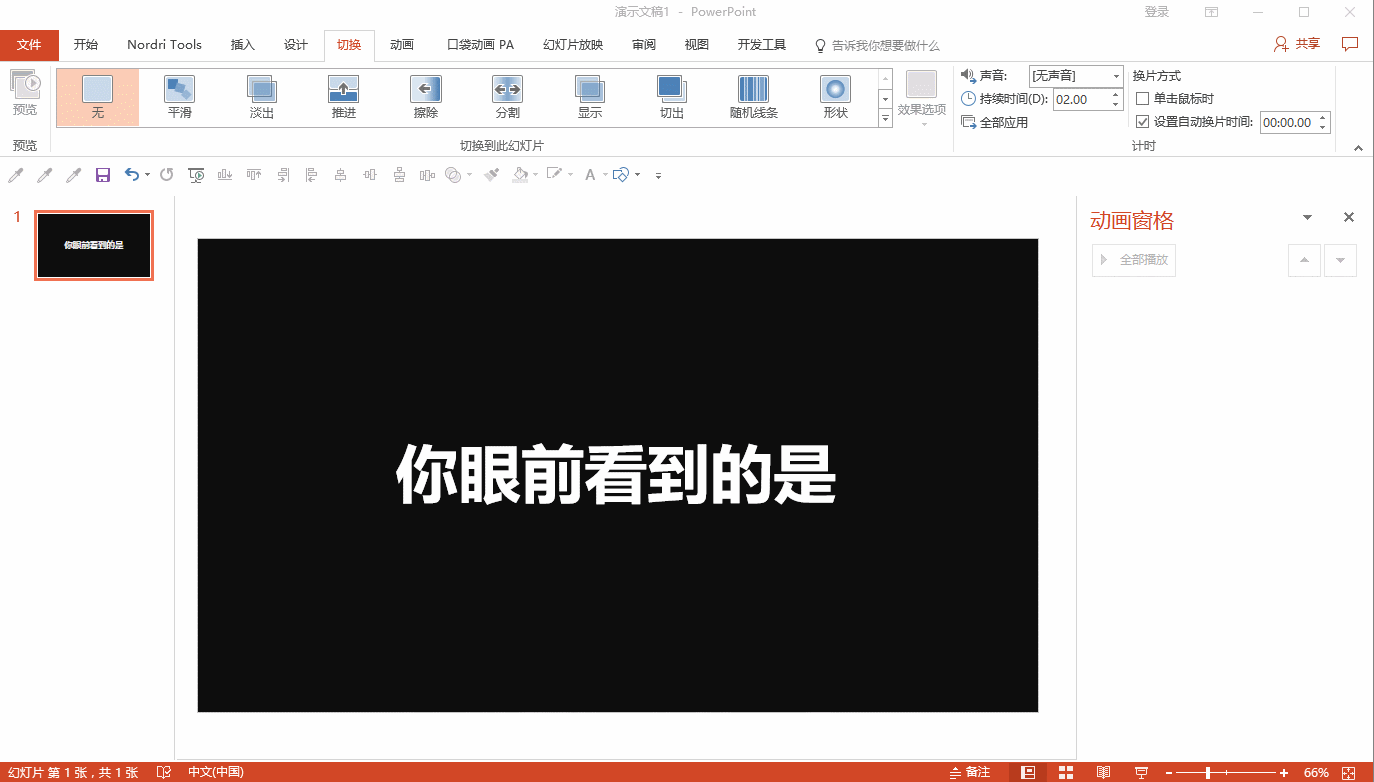Image resolution: width=1374 pixels, height=782 pixels.
Task: Uncheck 设置自动换片时间 checkbox
Action: (x=1143, y=122)
